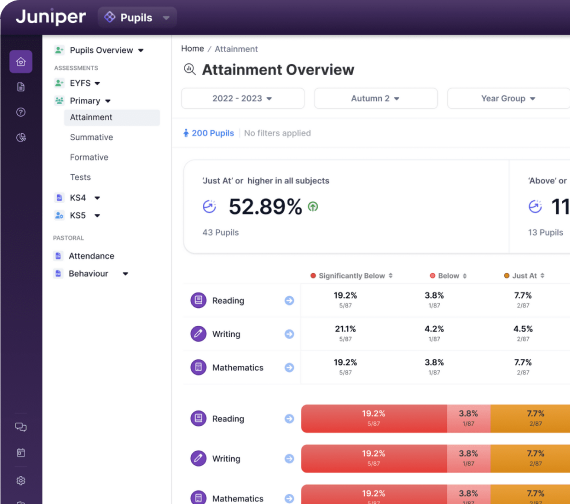The height and width of the screenshot is (504, 570).
Task: Click Writing 21.1% Significantly Below cell
Action: click(345, 333)
